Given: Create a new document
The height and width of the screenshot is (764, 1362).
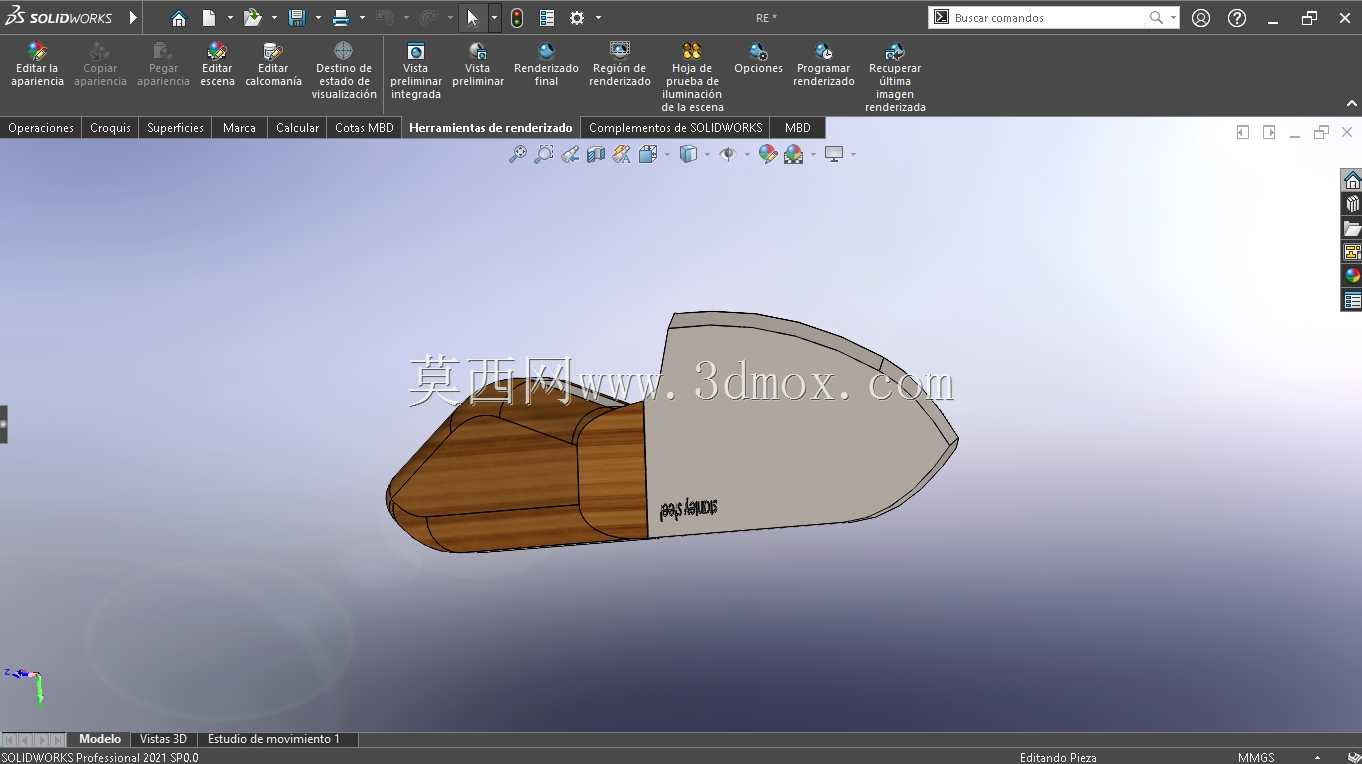Looking at the screenshot, I should [209, 18].
